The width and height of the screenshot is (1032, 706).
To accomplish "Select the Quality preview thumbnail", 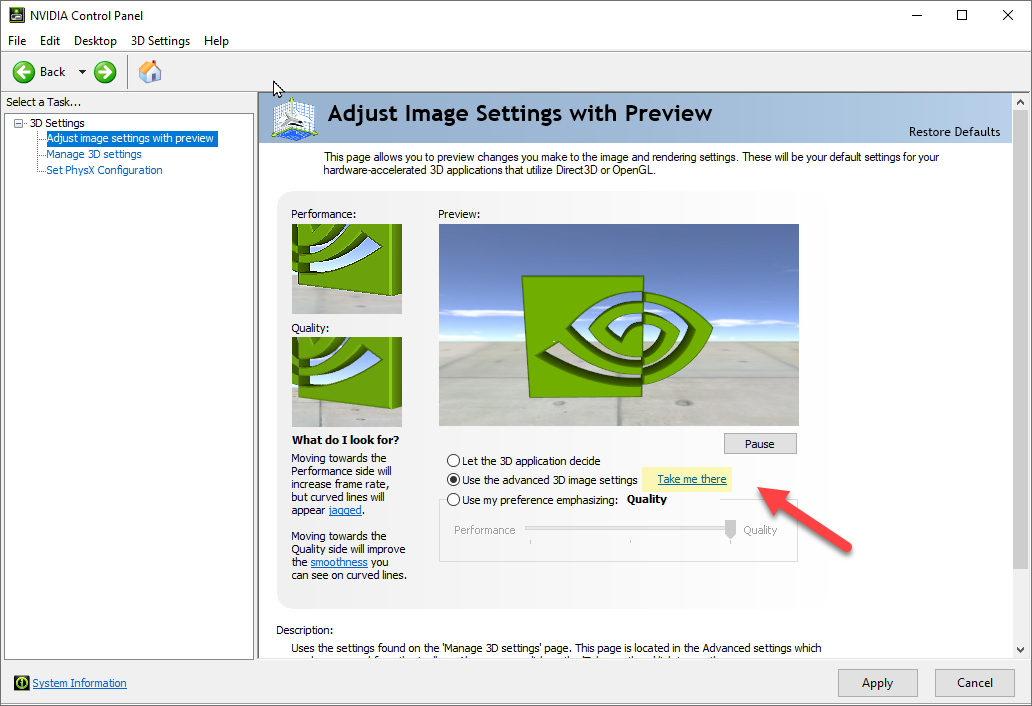I will (x=347, y=382).
